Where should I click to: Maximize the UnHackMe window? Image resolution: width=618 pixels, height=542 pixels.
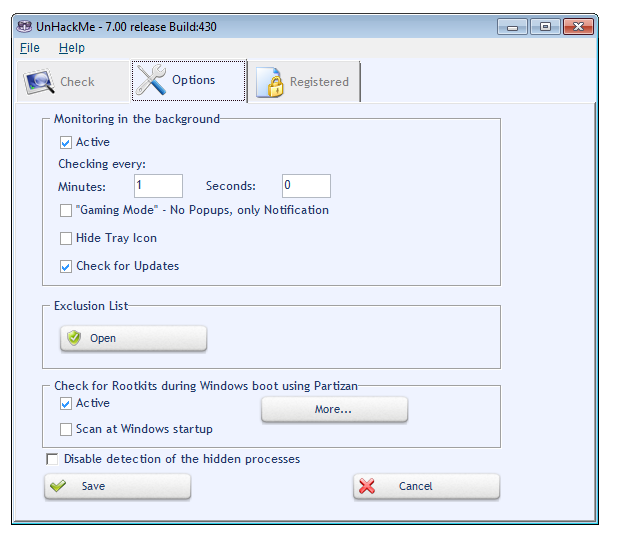545,27
